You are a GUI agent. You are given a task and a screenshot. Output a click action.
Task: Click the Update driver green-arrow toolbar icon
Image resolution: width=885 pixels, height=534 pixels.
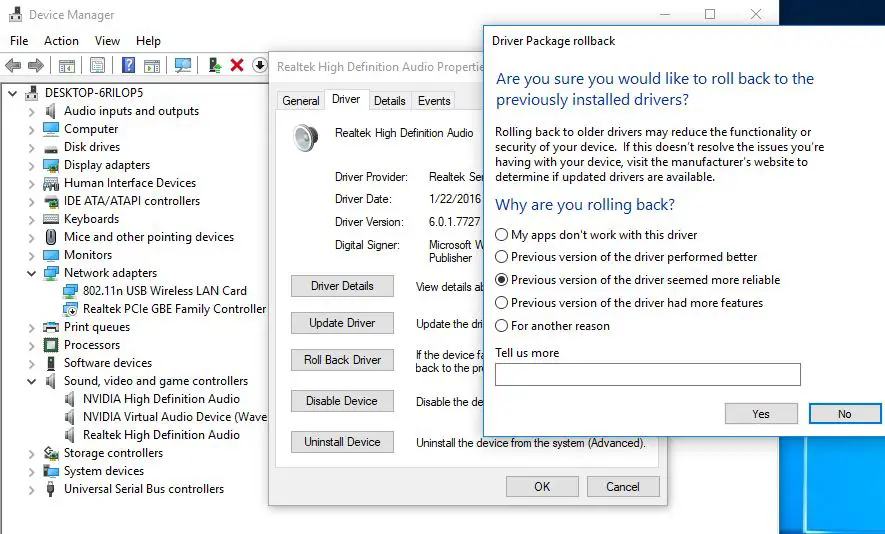click(x=214, y=65)
